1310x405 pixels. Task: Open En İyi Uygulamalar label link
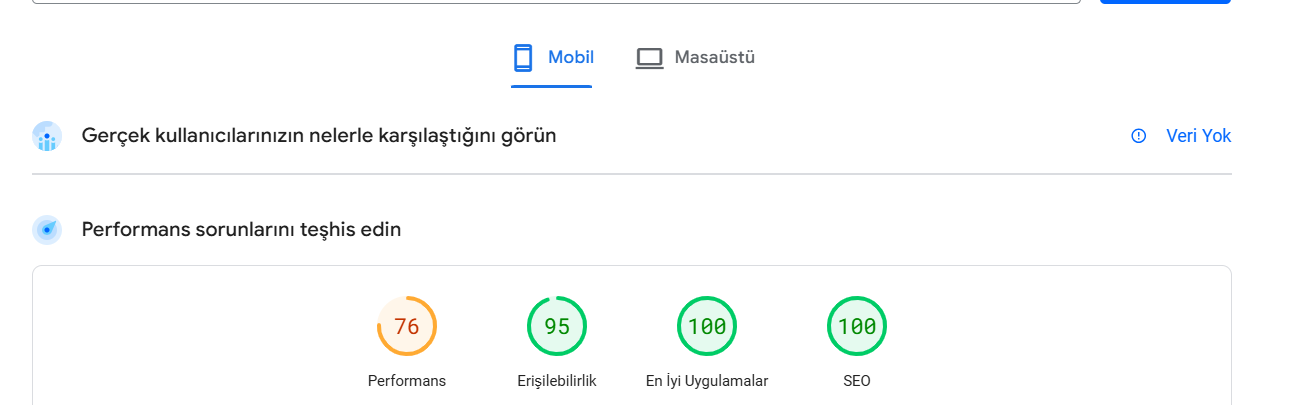[x=707, y=381]
